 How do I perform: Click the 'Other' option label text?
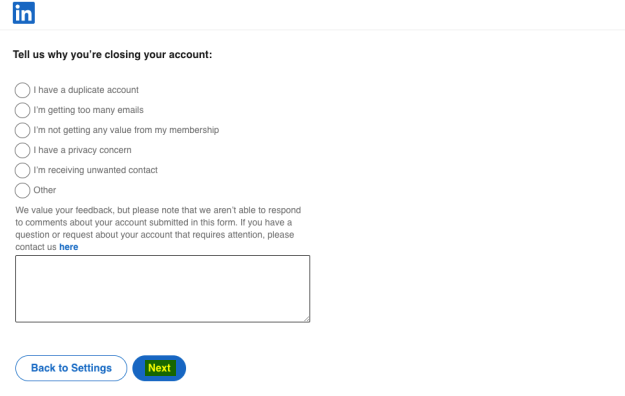tap(45, 190)
